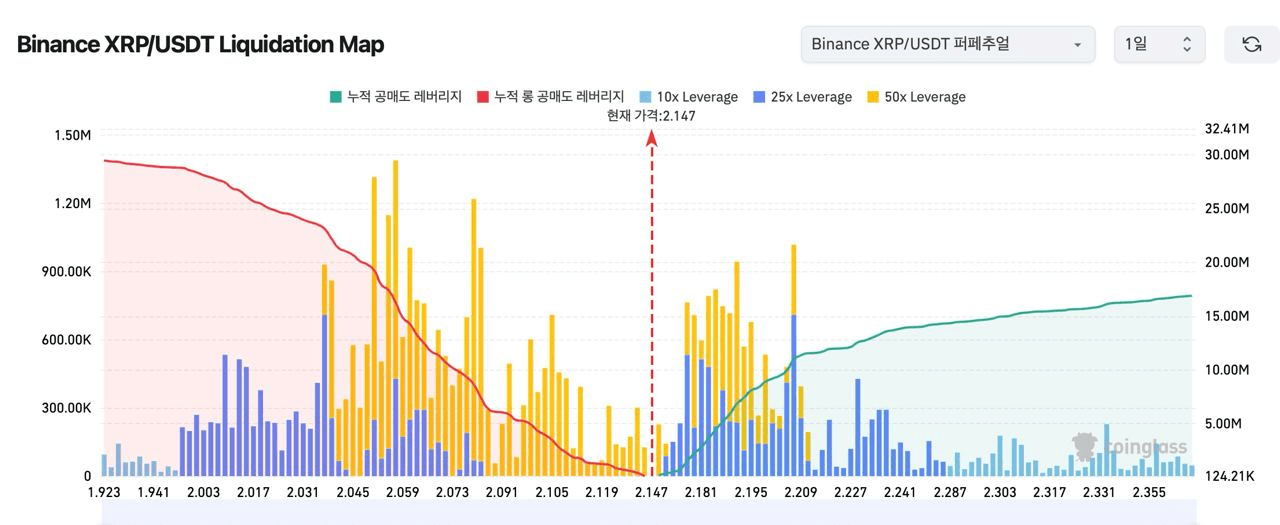1280x525 pixels.
Task: Click the 2.181 price axis label
Action: click(x=702, y=492)
